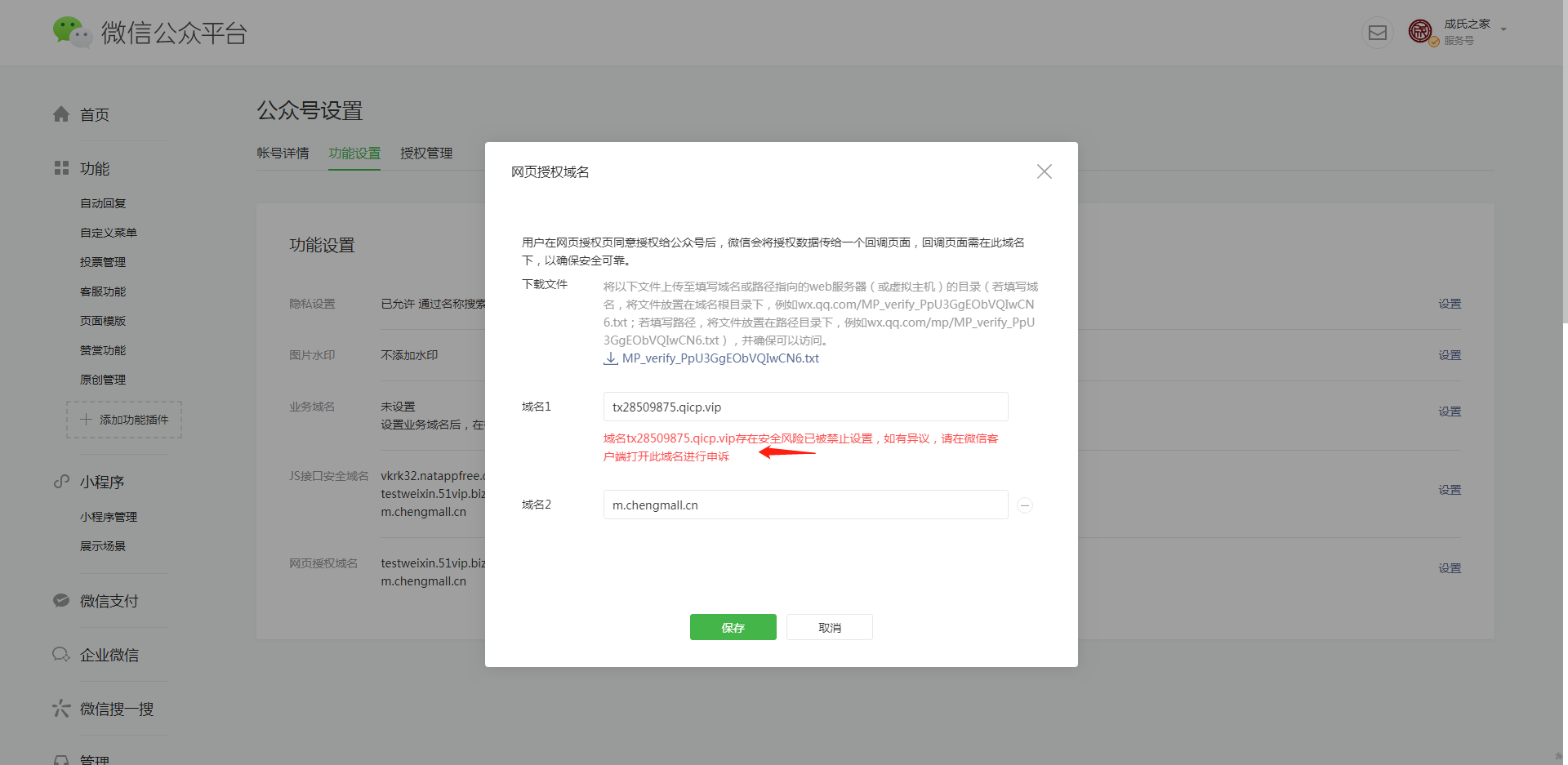Open 微信支付 in the sidebar

coord(109,602)
